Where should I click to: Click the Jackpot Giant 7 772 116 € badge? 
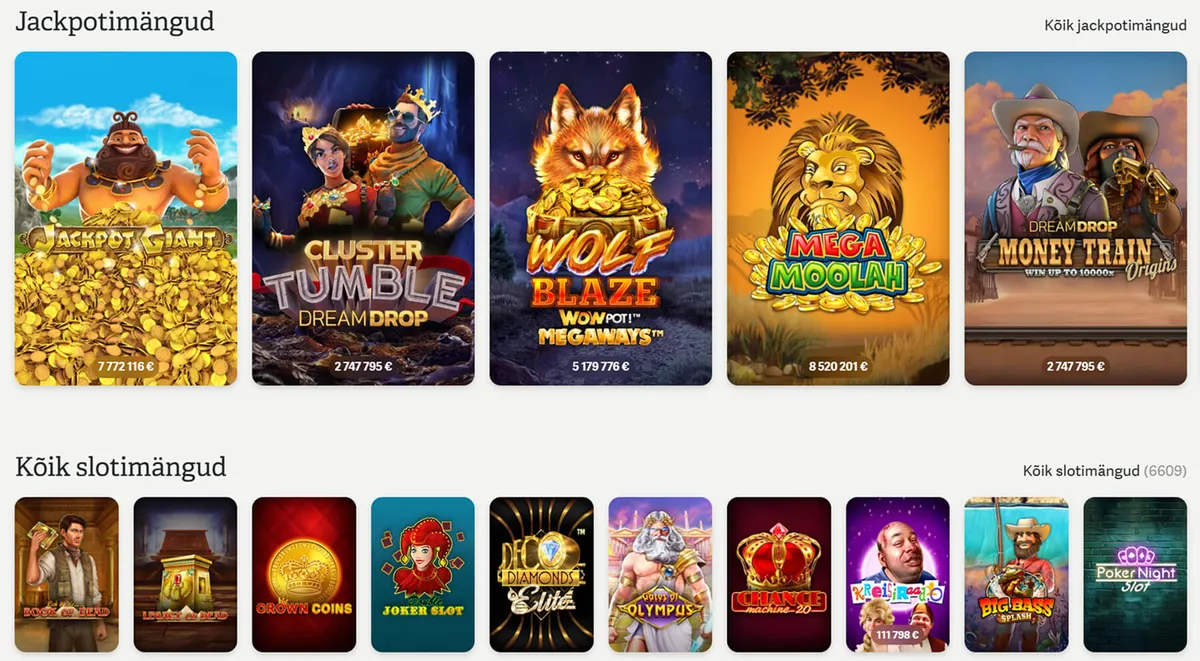tap(126, 367)
